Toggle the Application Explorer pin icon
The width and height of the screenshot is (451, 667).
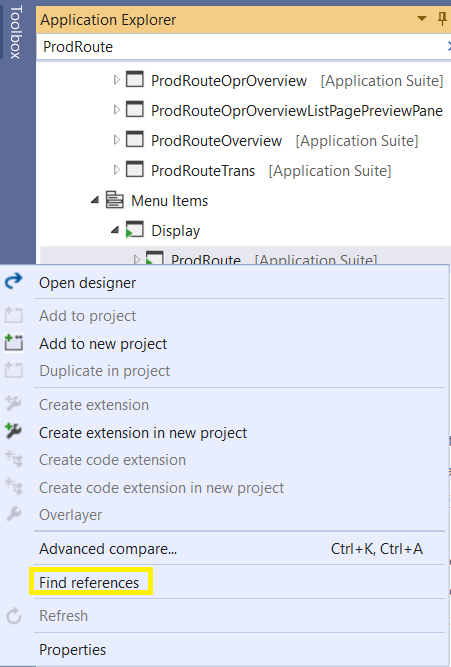click(442, 19)
